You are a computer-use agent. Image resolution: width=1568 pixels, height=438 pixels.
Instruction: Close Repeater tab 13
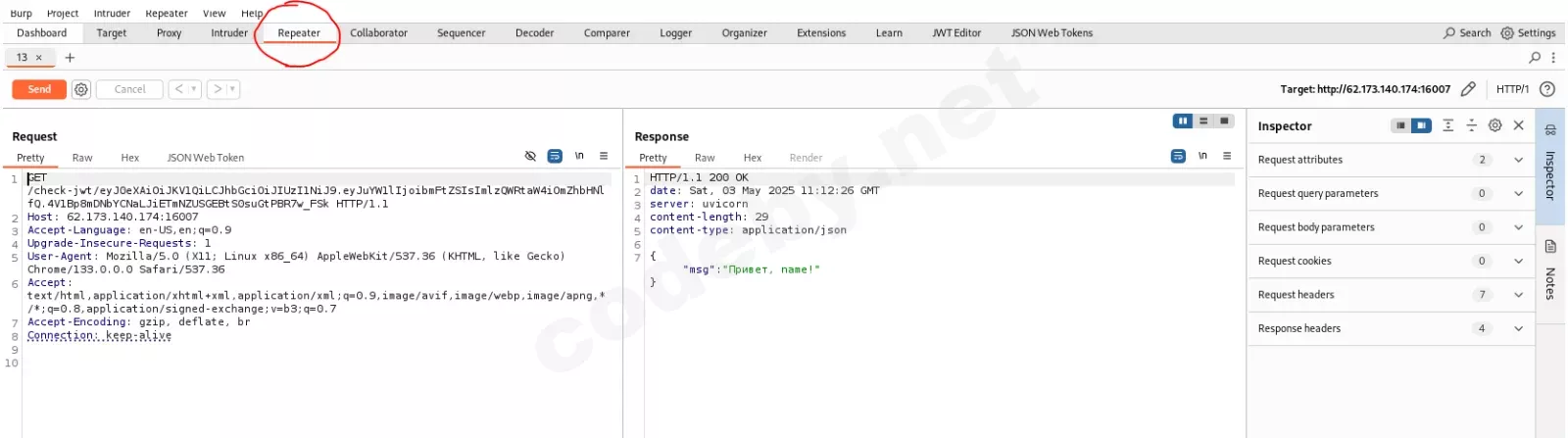pos(39,57)
